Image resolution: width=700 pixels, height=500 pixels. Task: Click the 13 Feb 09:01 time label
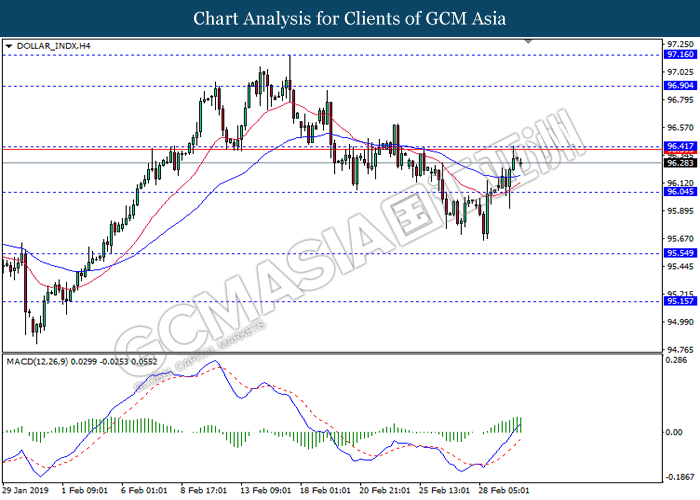(x=266, y=491)
